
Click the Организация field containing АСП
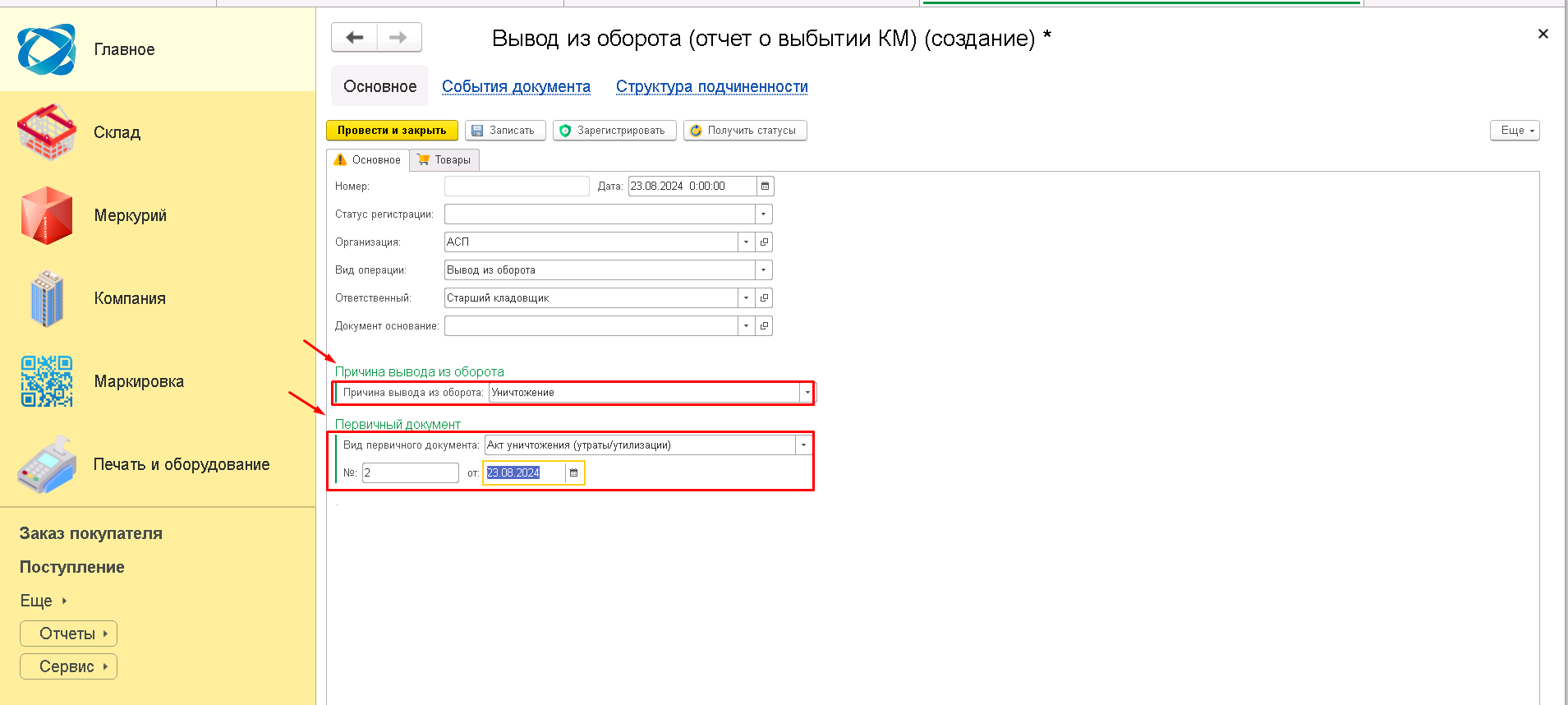[x=591, y=242]
